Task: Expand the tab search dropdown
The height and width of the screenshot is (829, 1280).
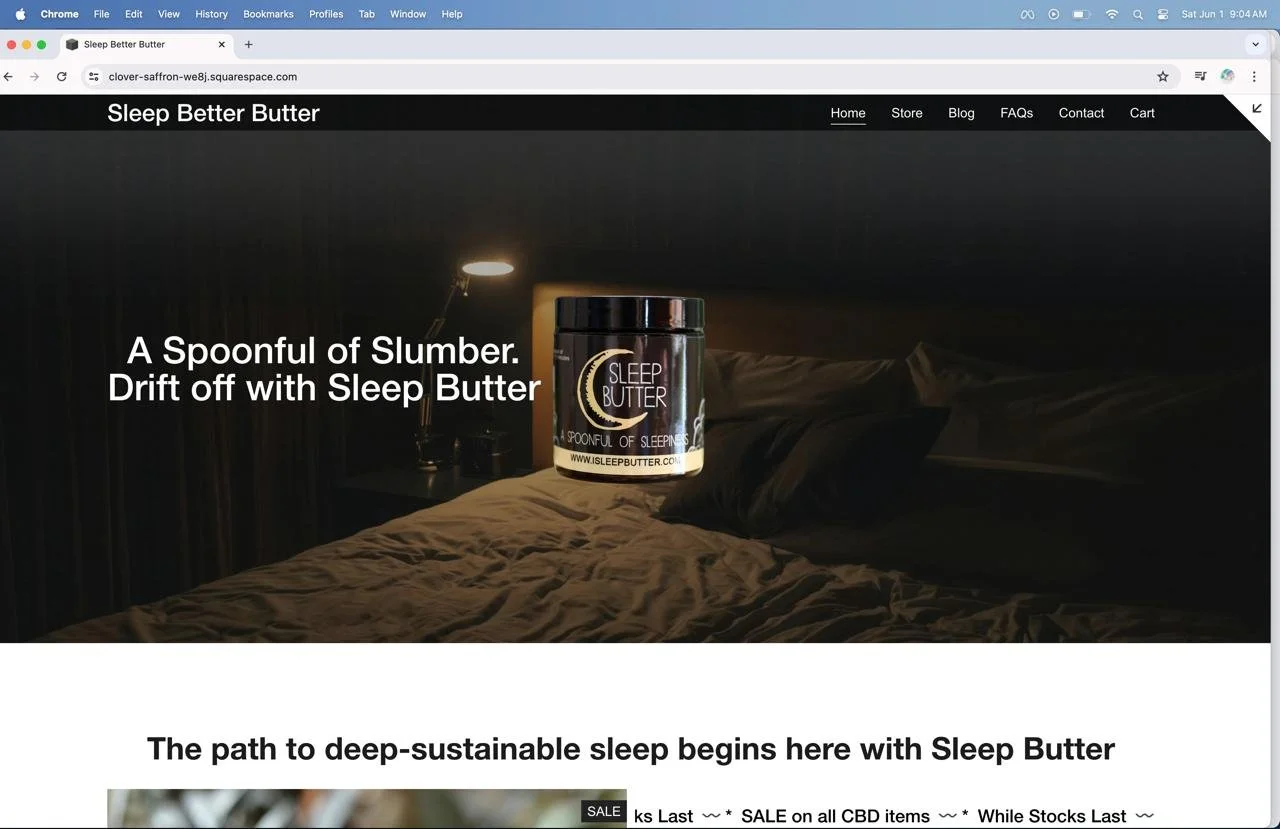Action: click(1256, 44)
